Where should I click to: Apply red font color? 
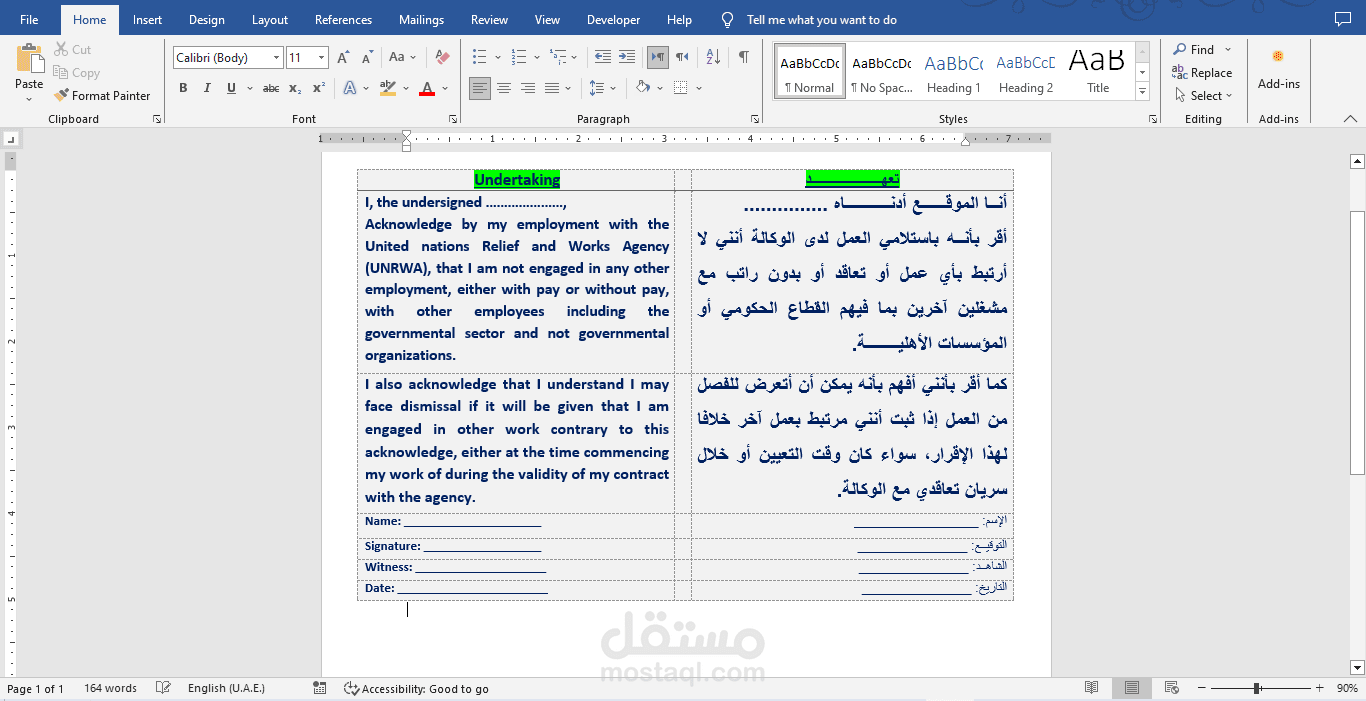click(427, 88)
